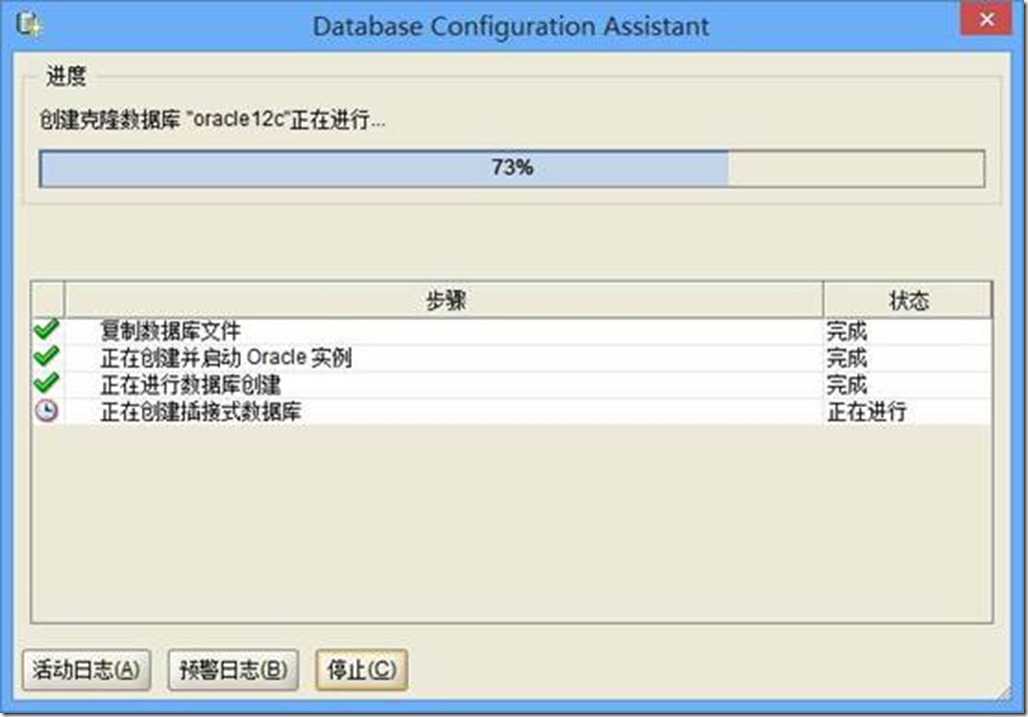The height and width of the screenshot is (717, 1028).
Task: Click clock icon beside 正在创建插接式数据库
Action: [x=47, y=411]
